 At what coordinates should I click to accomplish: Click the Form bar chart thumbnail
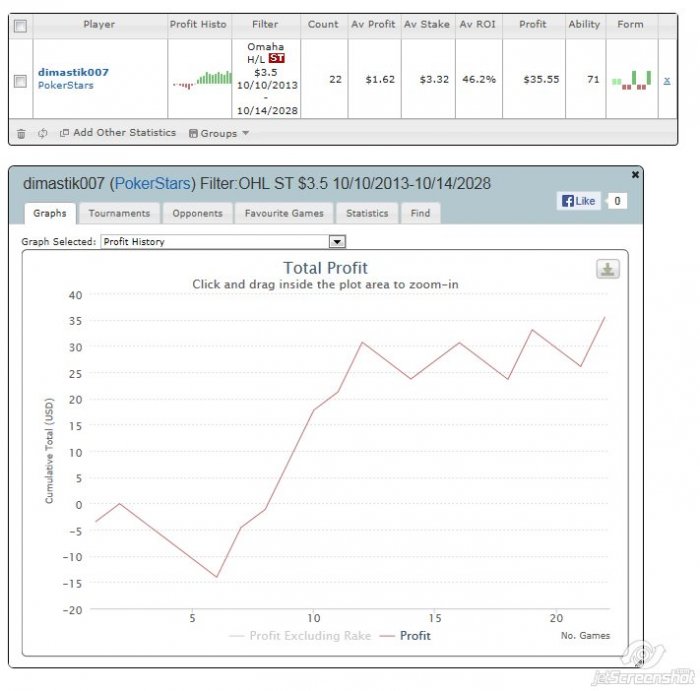(x=632, y=80)
